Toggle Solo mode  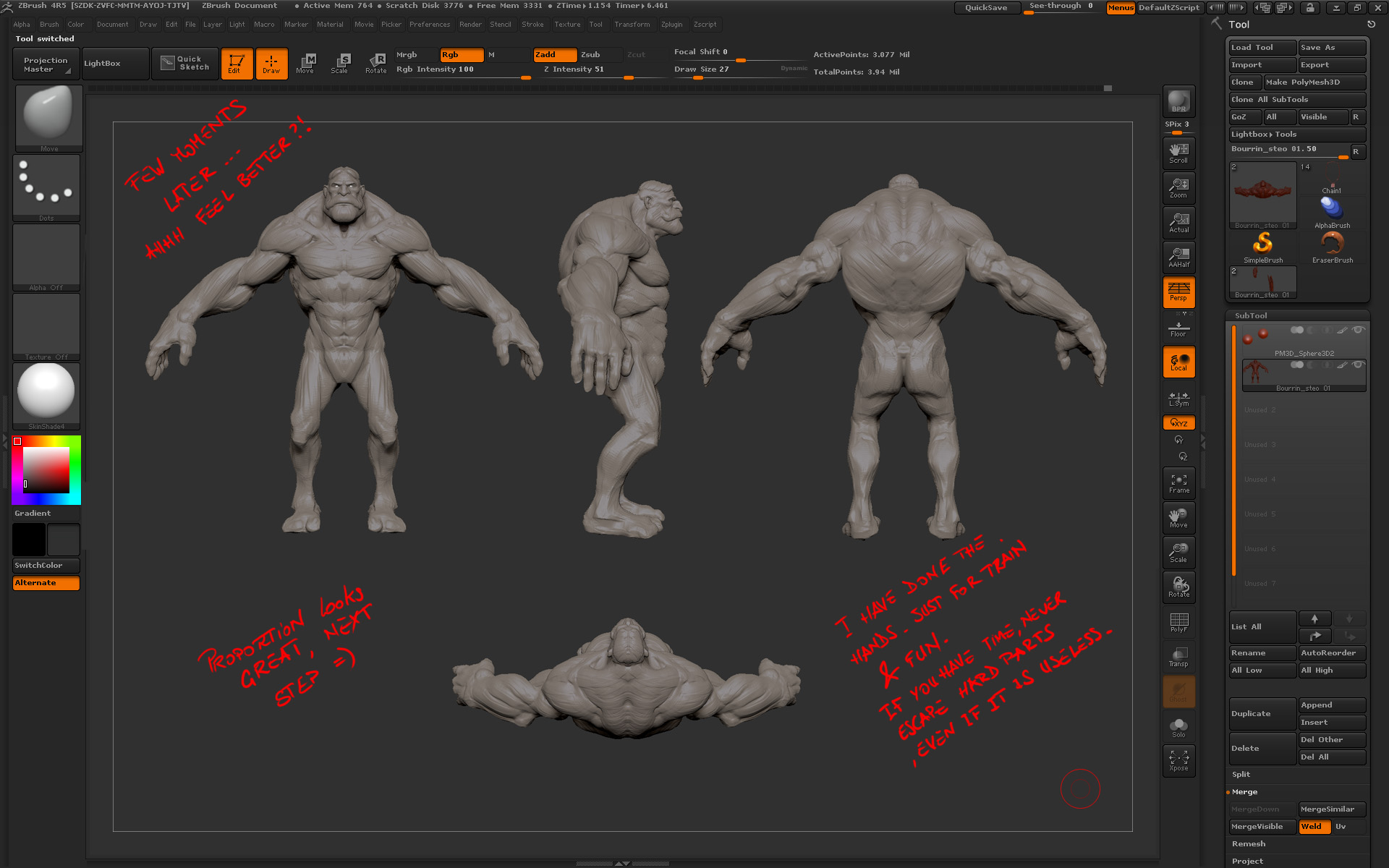[x=1178, y=727]
